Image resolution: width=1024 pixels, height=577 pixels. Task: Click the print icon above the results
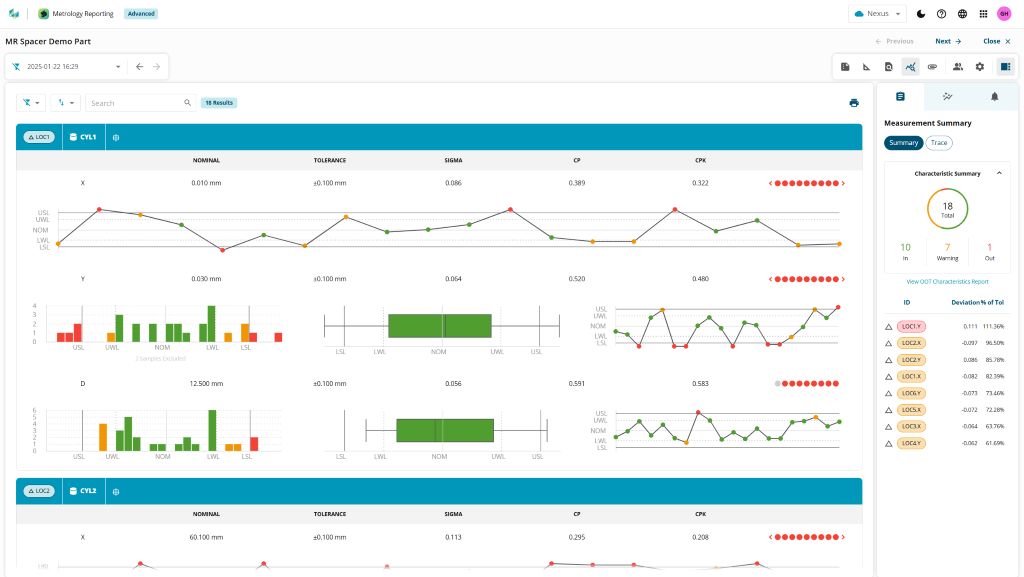pos(853,103)
